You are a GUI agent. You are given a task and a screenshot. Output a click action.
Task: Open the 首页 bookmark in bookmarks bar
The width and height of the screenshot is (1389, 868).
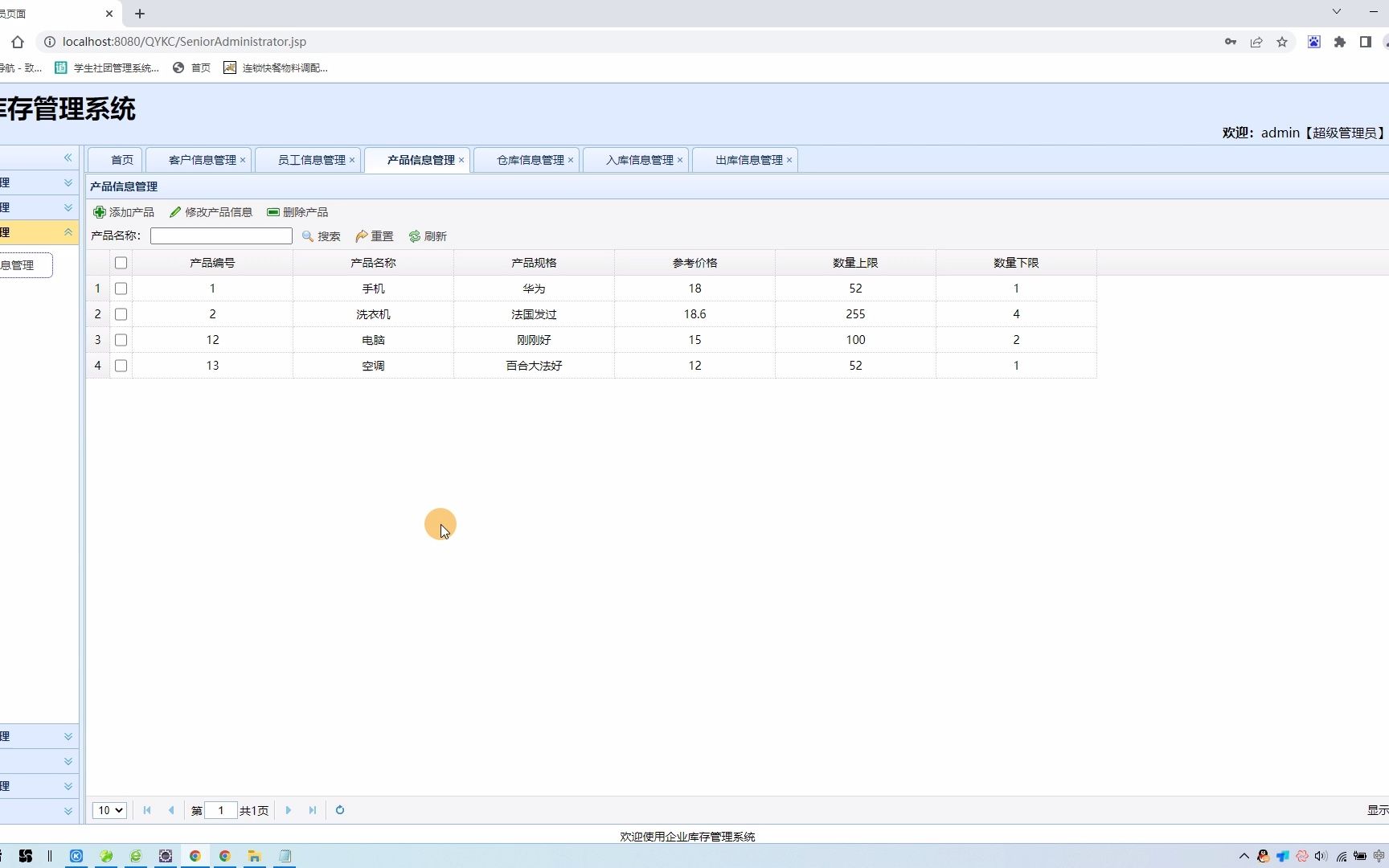[192, 68]
